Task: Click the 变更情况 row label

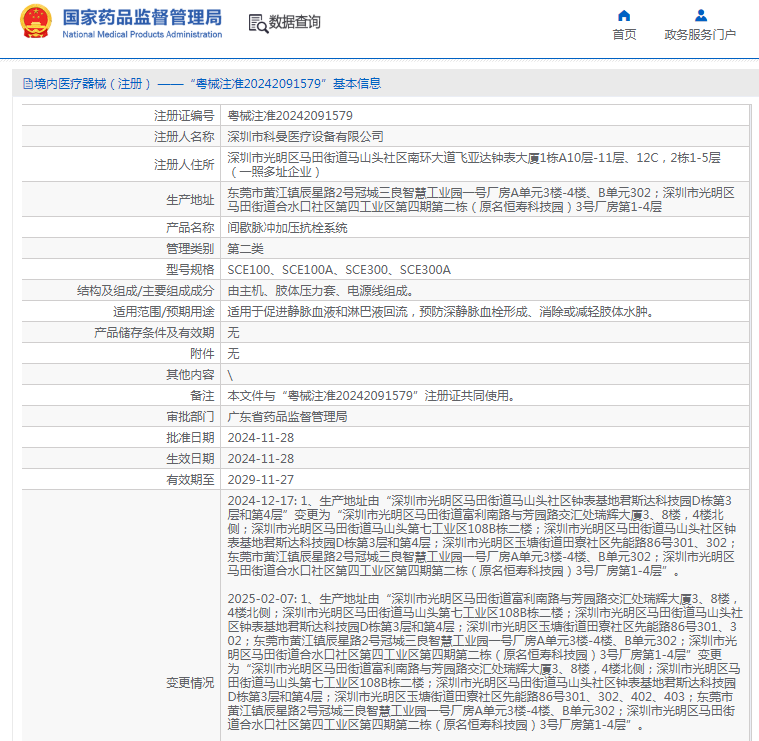Action: click(x=190, y=682)
